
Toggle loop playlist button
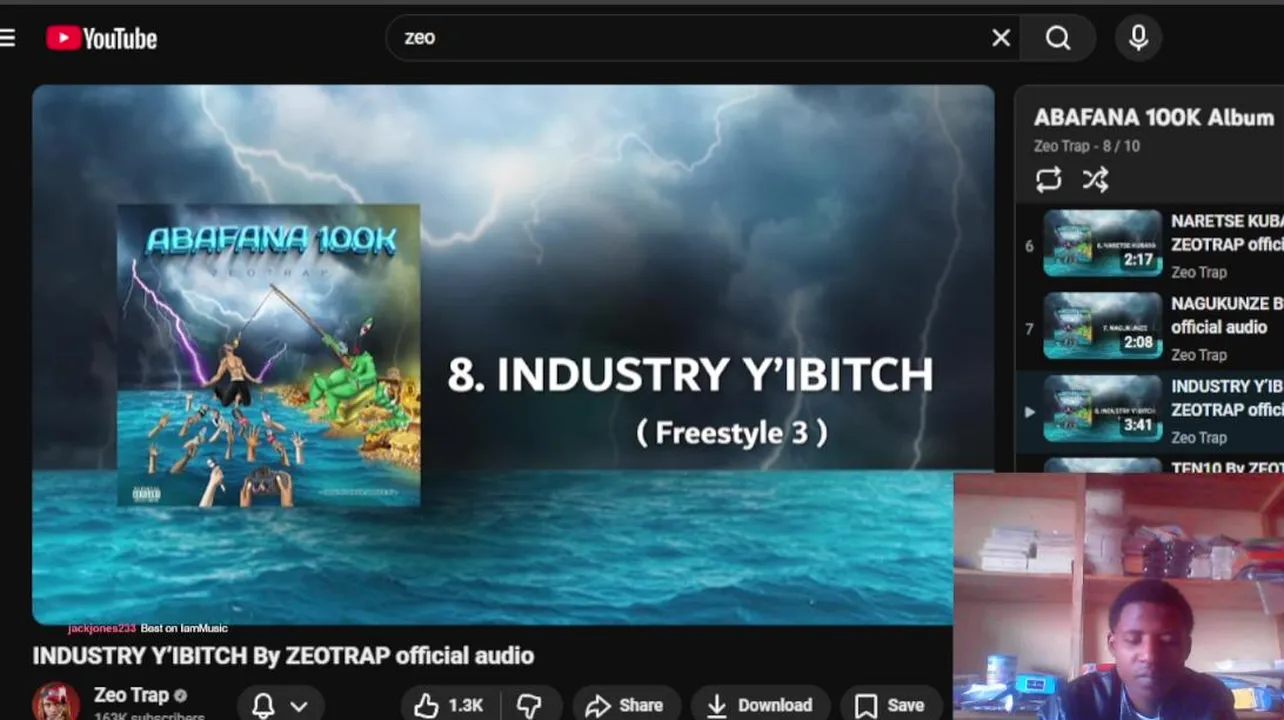point(1048,180)
